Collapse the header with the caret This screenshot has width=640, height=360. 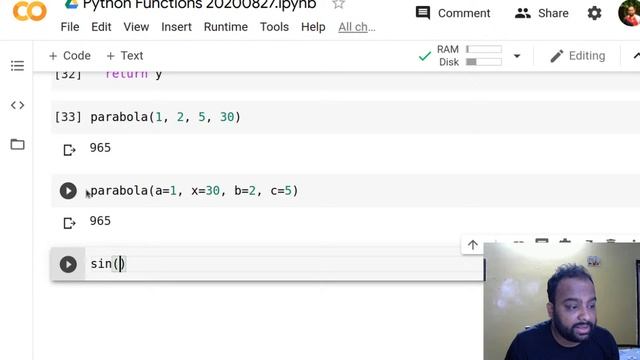pyautogui.click(x=636, y=56)
